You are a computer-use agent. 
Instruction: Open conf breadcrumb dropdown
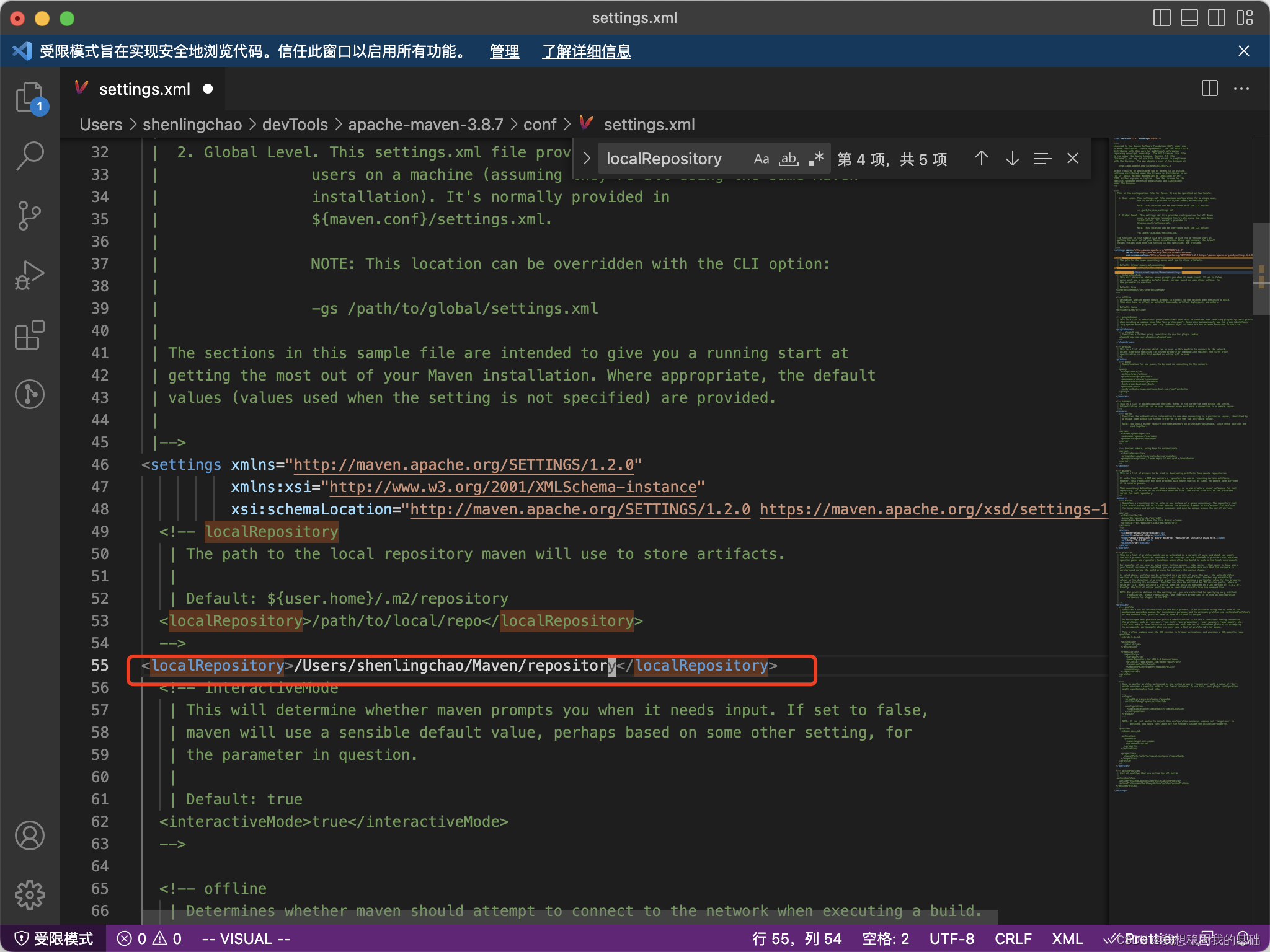click(540, 125)
